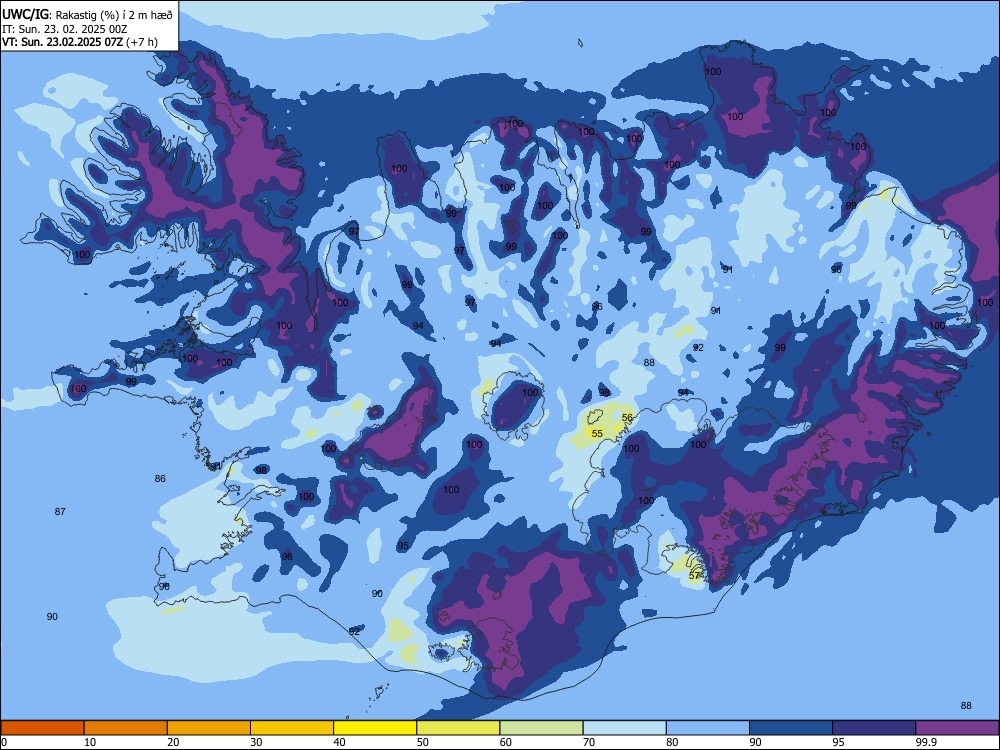Pick the 80–90 light blue legend swatch

707,728
